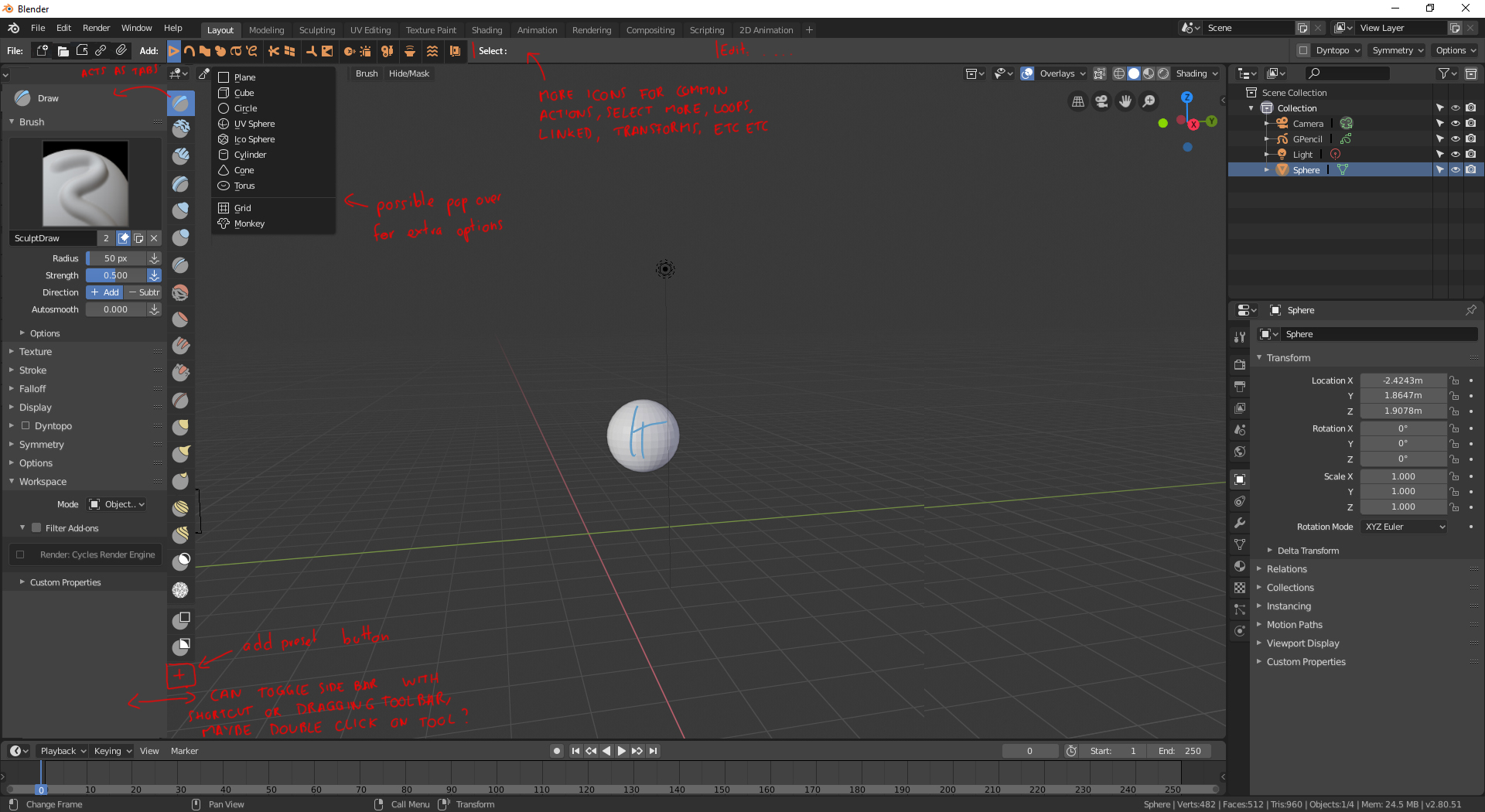
Task: Select the Draw sculpt brush tool
Action: [181, 103]
